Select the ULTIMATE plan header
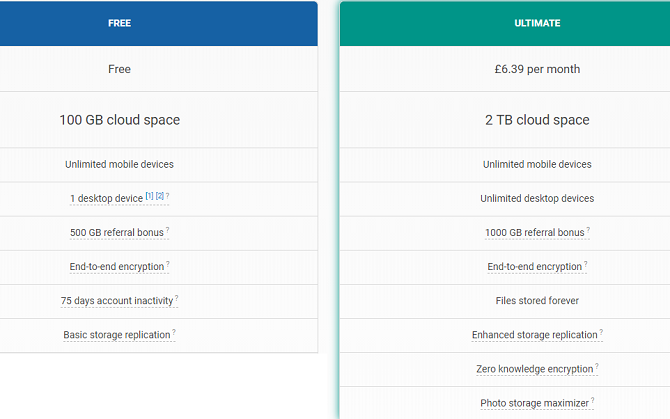Viewport: 670px width, 419px height. pos(539,23)
